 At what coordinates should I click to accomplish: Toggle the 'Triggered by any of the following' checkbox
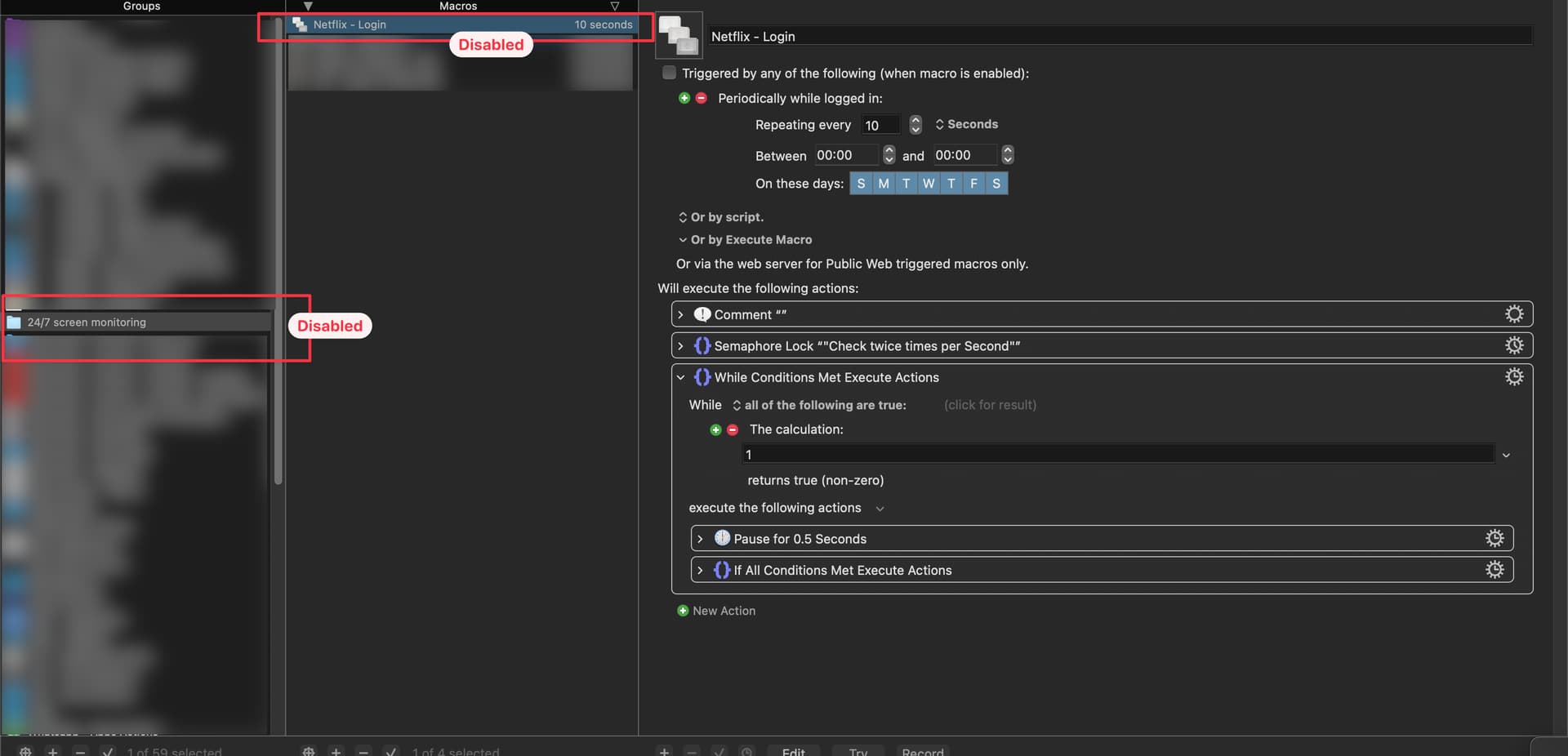point(670,73)
